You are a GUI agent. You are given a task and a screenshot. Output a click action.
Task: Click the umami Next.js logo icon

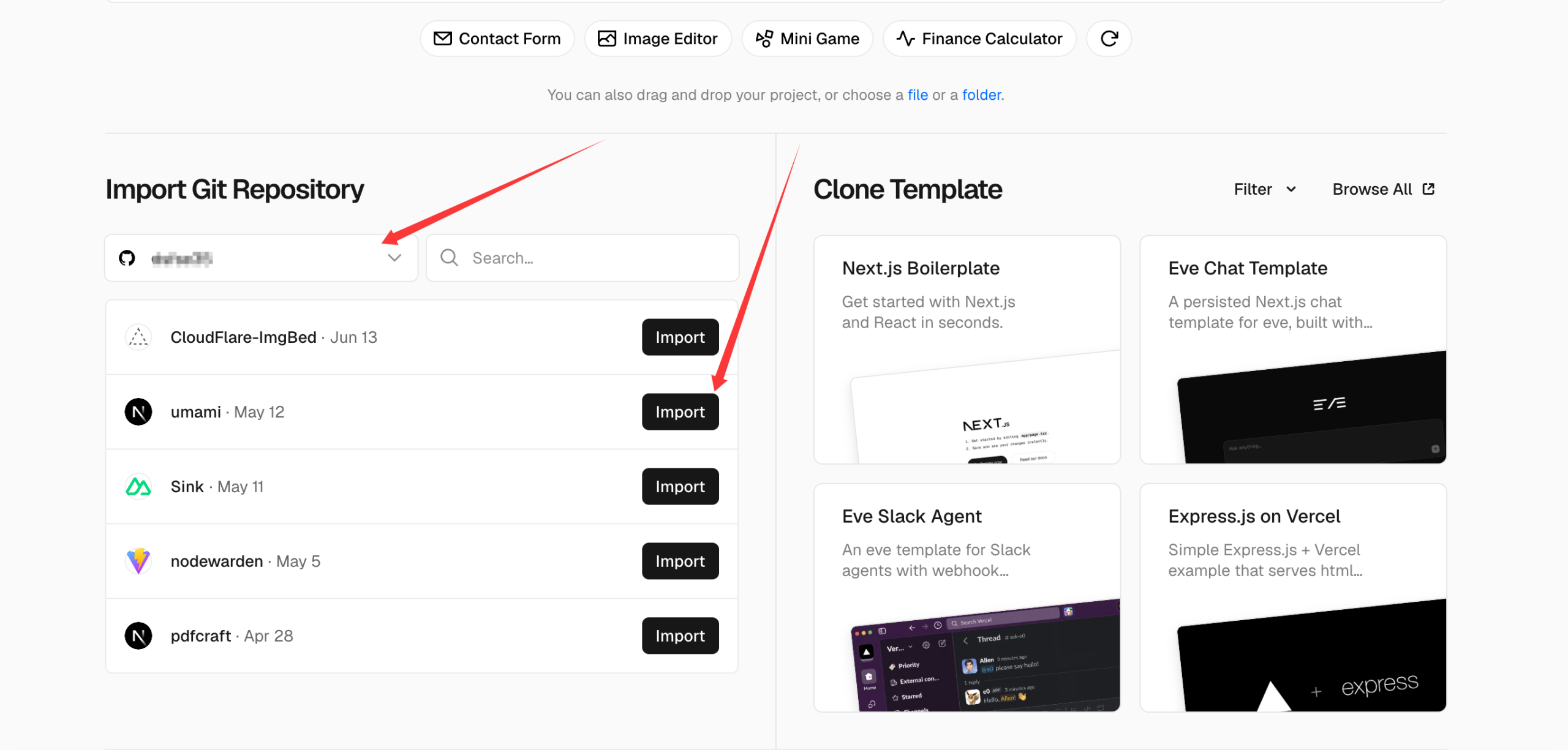tap(138, 411)
